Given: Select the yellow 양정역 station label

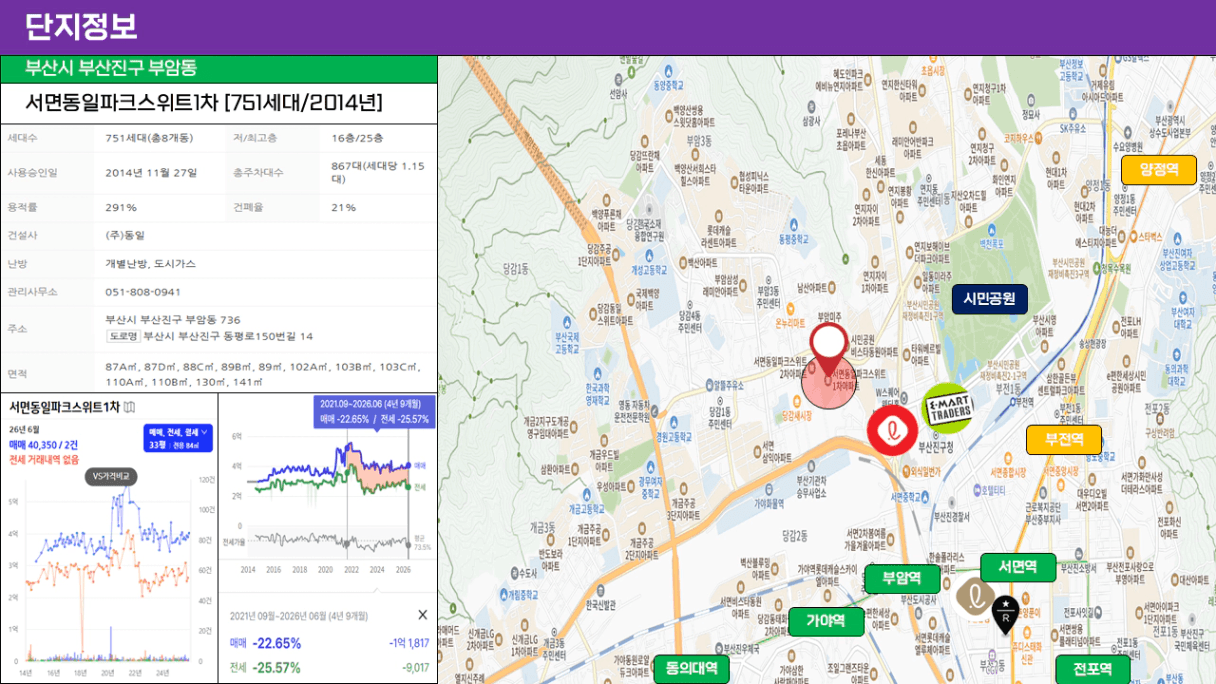Looking at the screenshot, I should [x=1158, y=169].
